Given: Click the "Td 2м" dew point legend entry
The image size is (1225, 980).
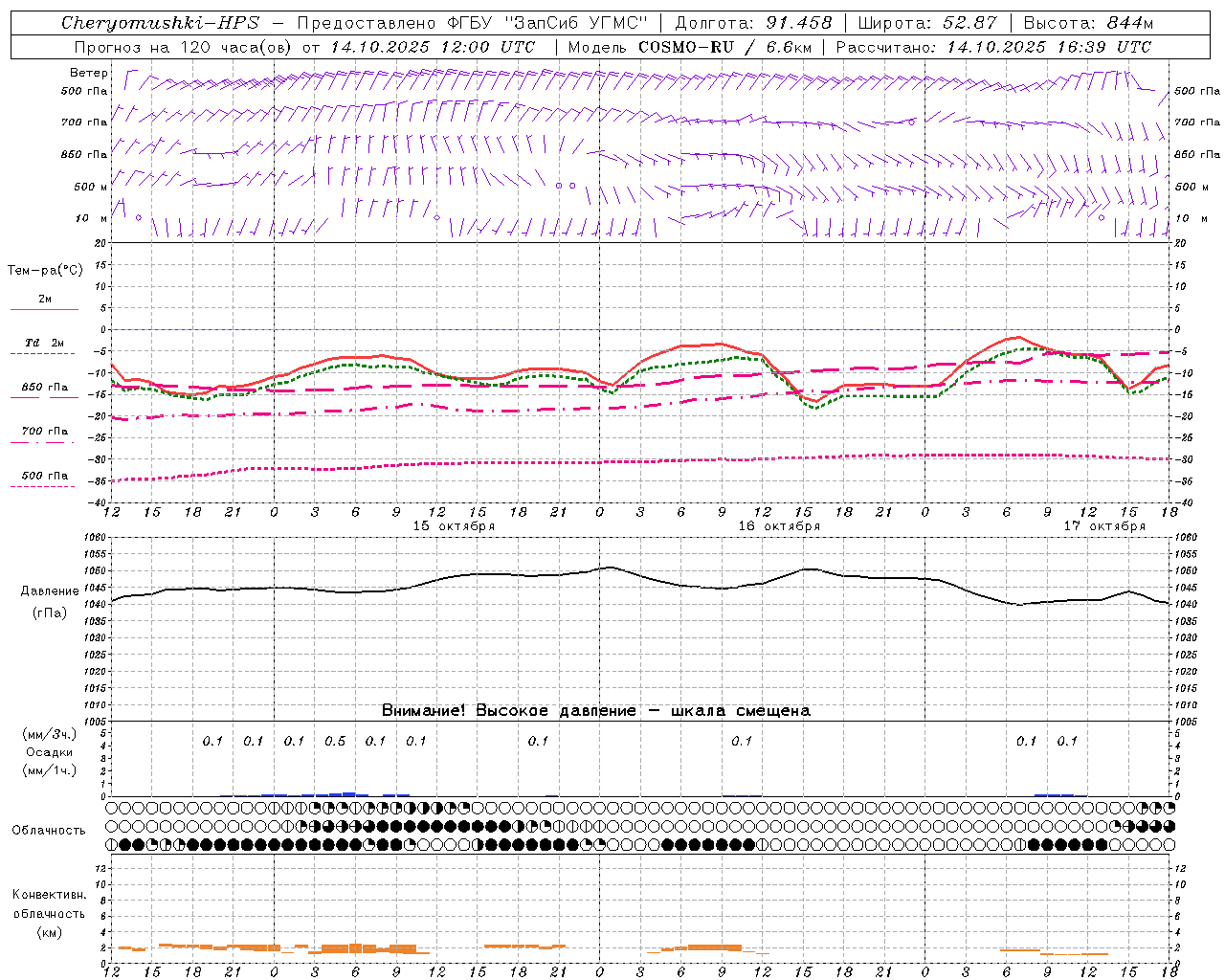Looking at the screenshot, I should tap(45, 343).
